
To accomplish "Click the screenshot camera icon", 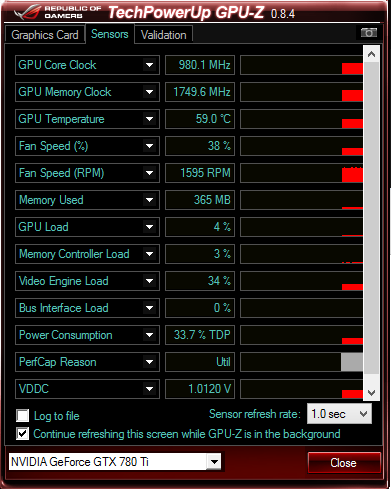I will (369, 33).
